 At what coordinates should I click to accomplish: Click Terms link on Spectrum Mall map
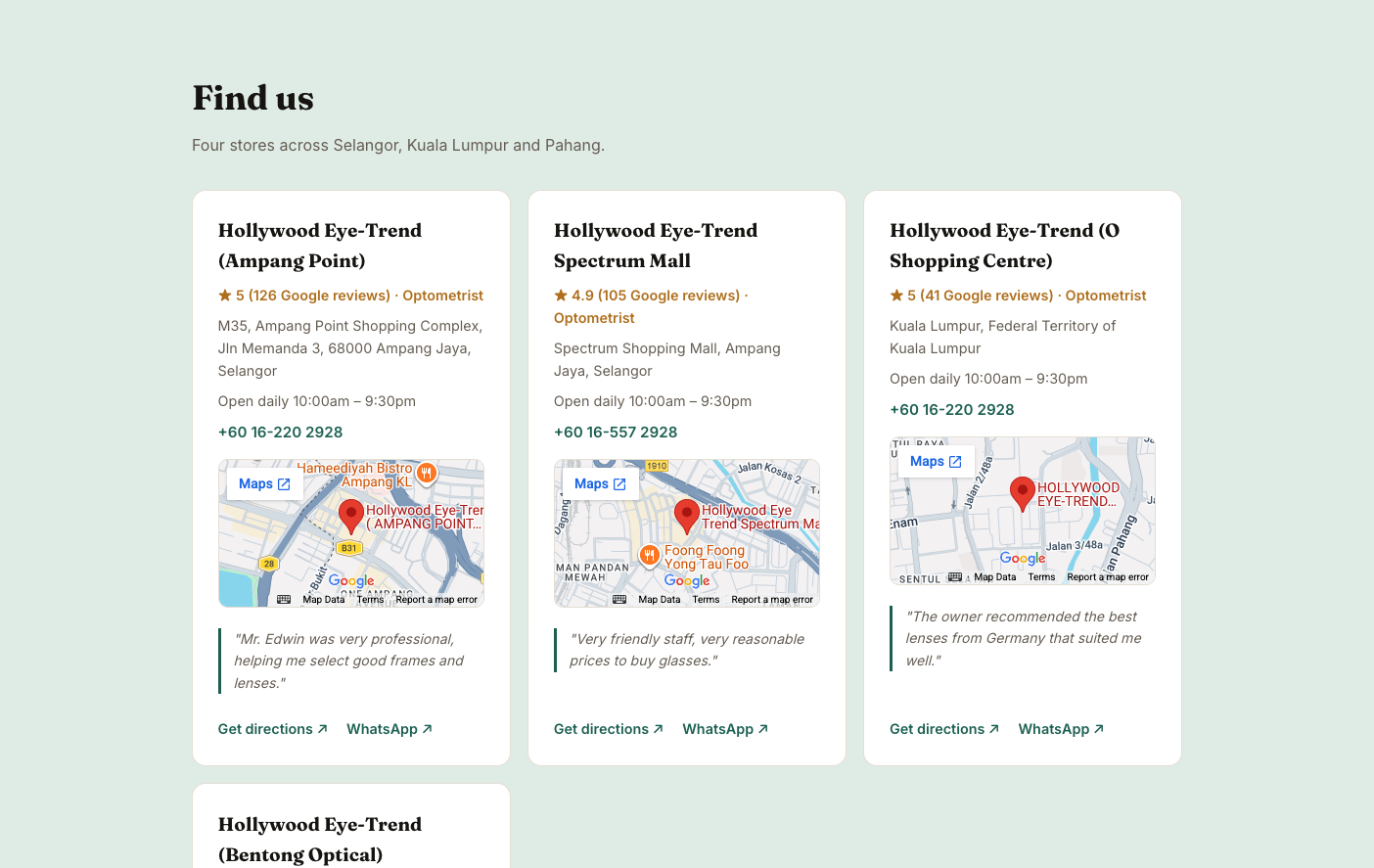click(x=706, y=600)
